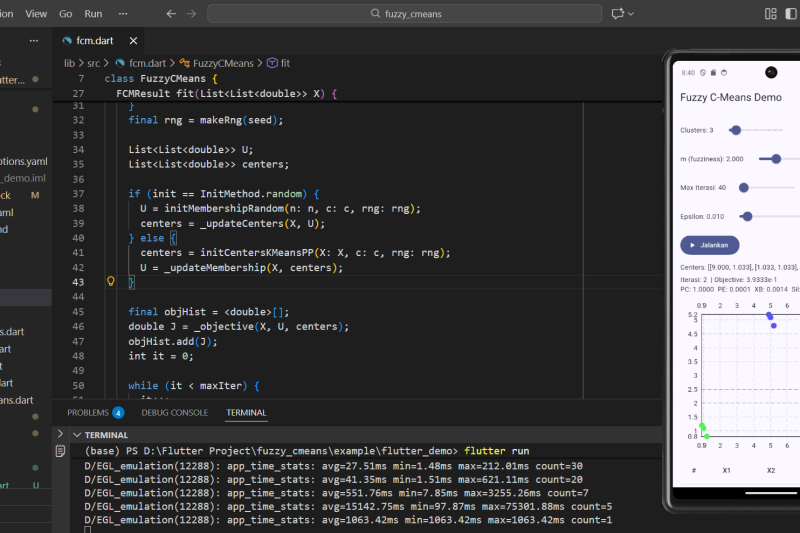Click the forward navigation arrow
Image resolution: width=800 pixels, height=533 pixels.
pos(191,14)
